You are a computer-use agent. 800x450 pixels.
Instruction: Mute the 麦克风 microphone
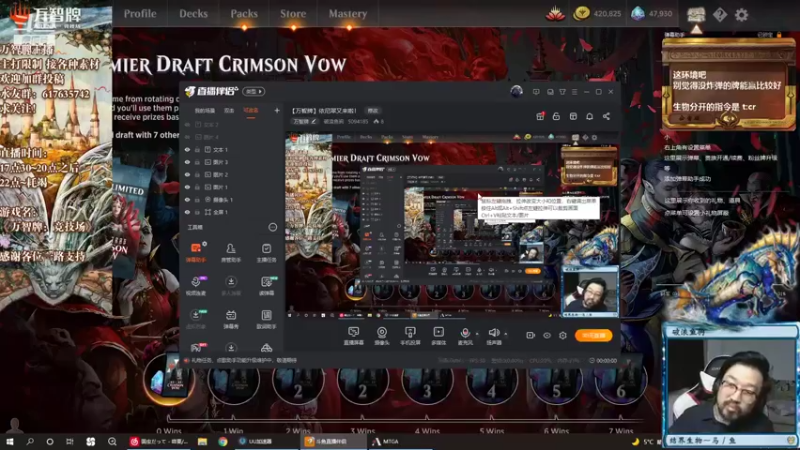pos(465,336)
